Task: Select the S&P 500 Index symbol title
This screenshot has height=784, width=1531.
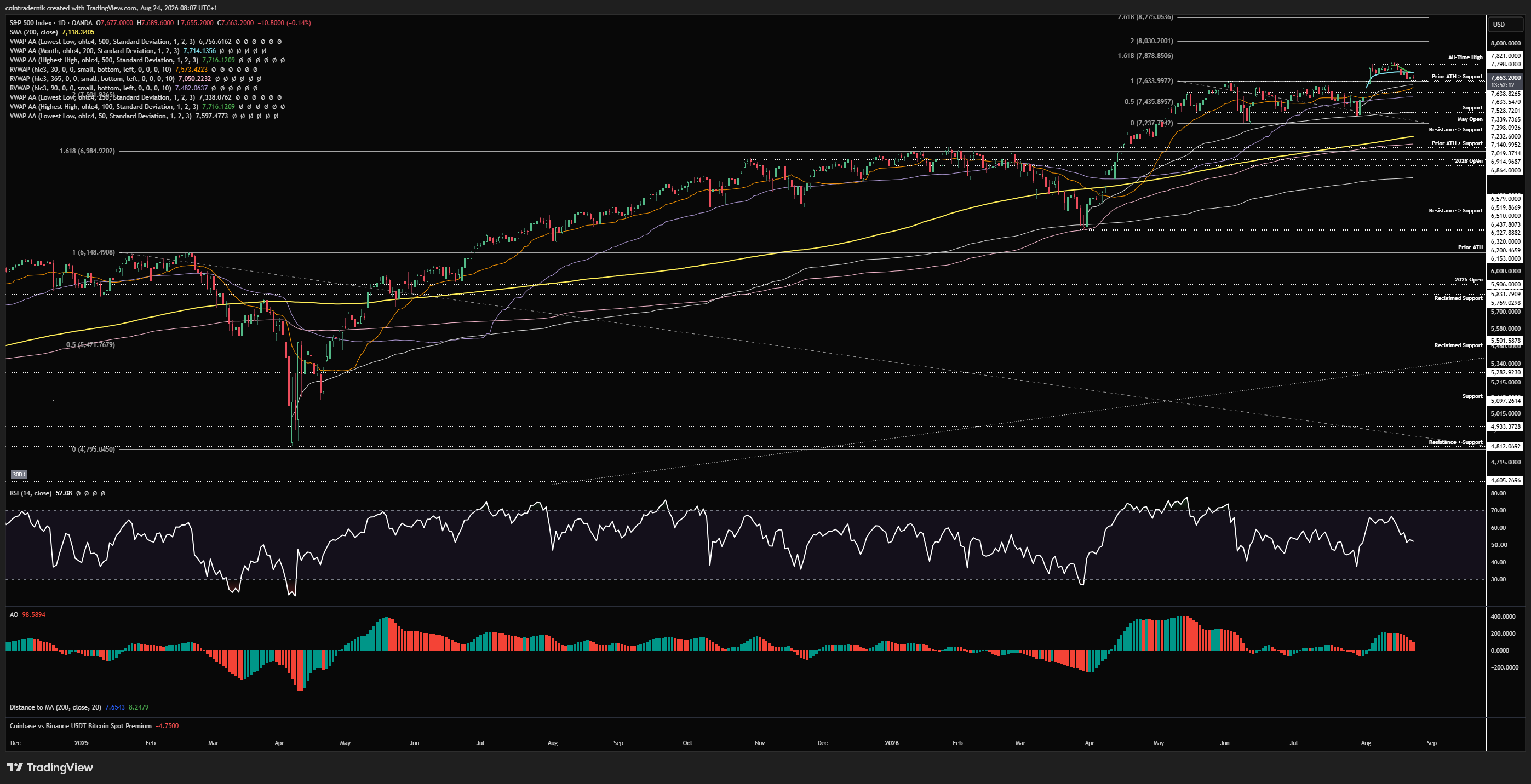Action: coord(30,22)
